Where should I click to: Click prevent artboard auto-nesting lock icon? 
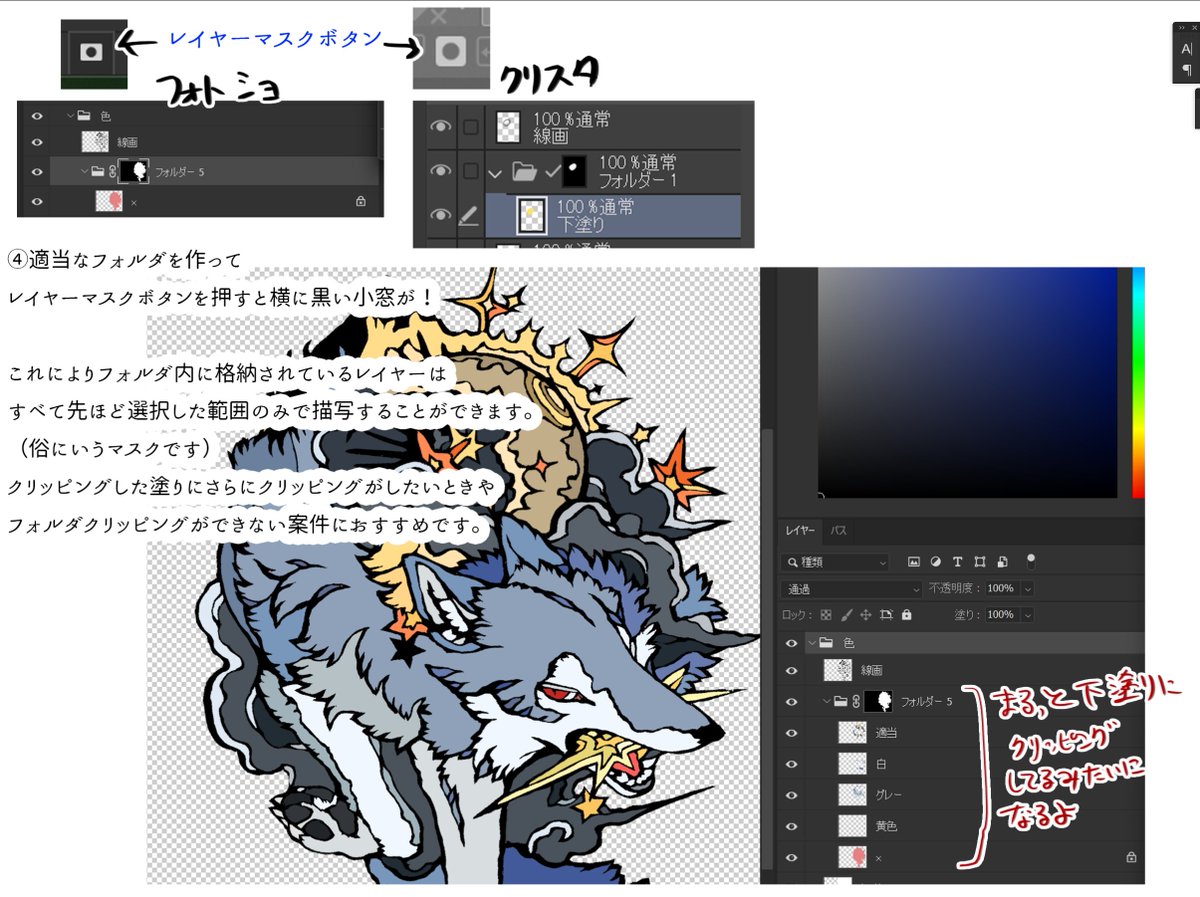[886, 615]
